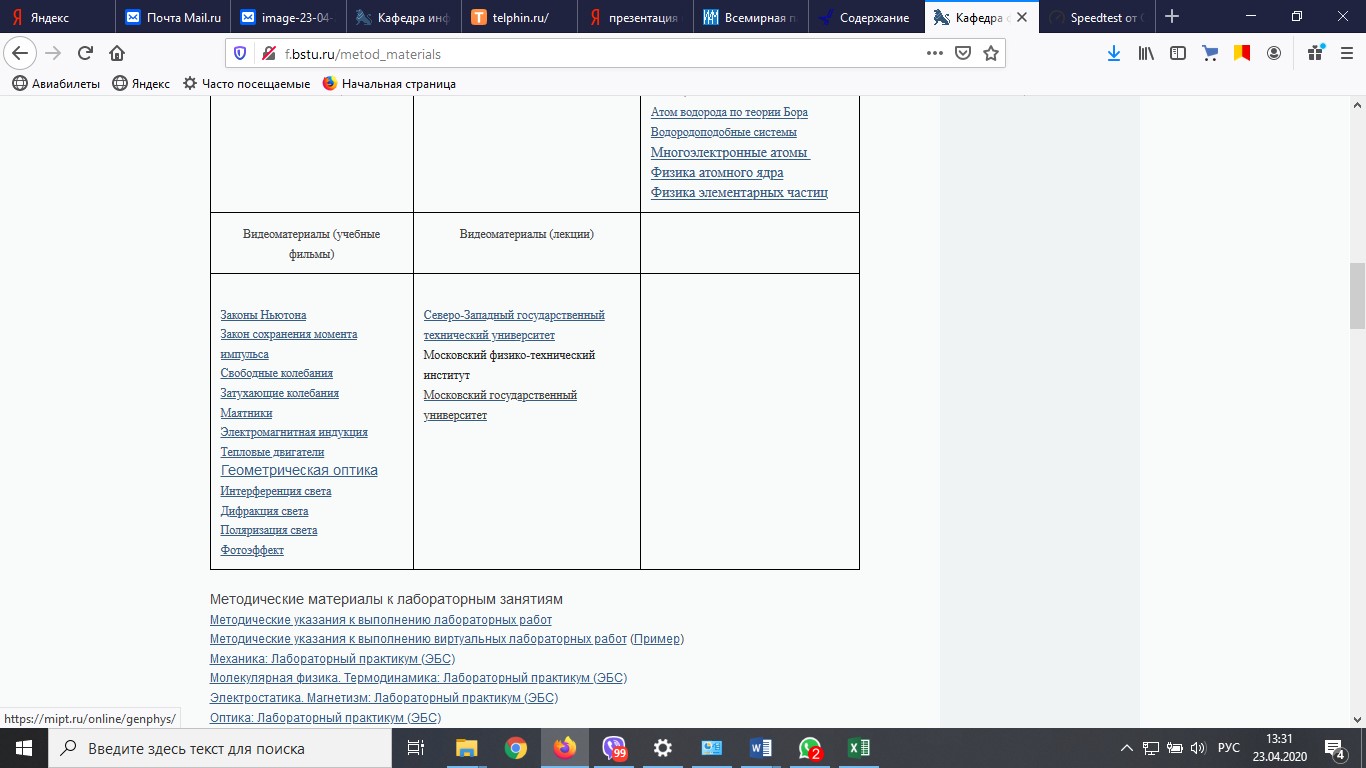Switch input language РУС

1229,748
